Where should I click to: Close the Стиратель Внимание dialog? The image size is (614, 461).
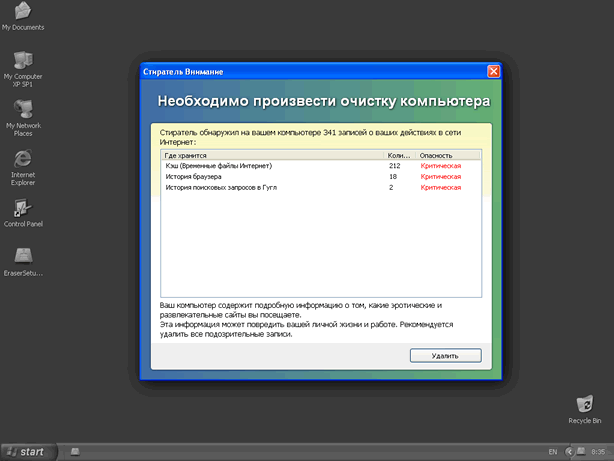493,72
